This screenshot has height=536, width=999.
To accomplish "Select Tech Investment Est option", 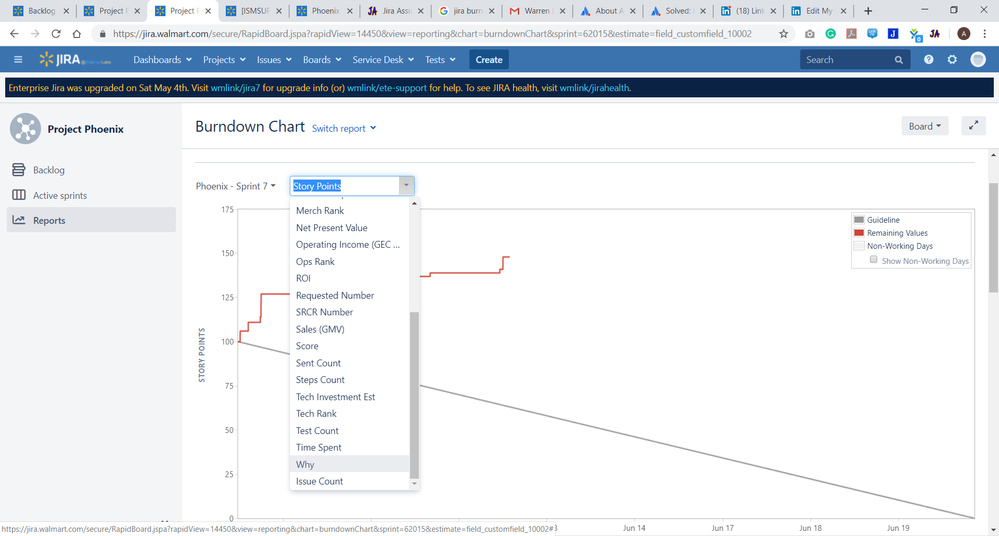I will tap(349, 396).
